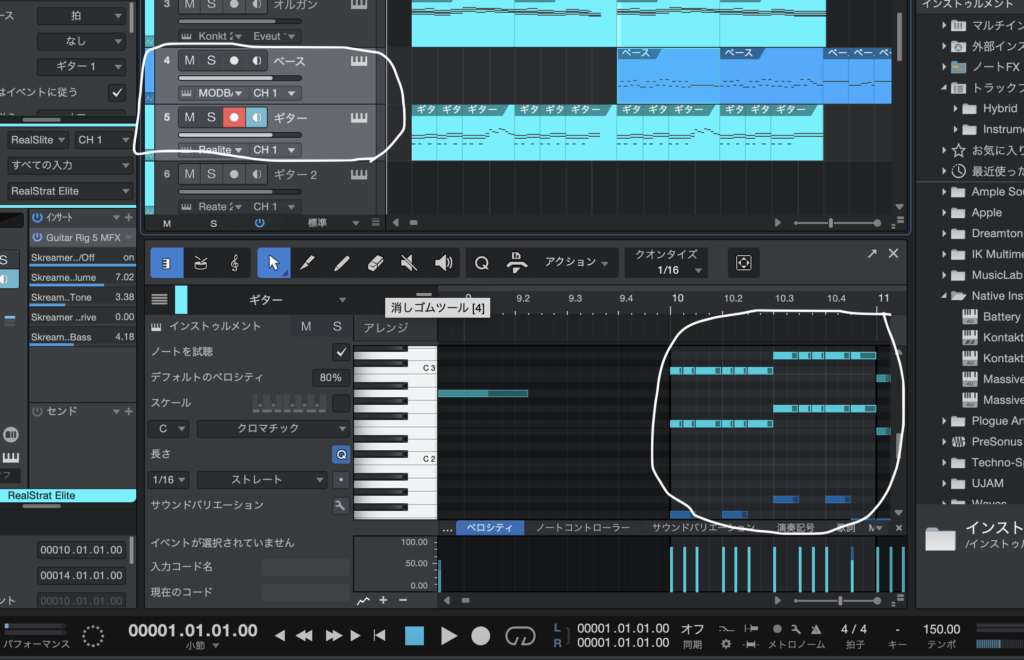Image resolution: width=1024 pixels, height=660 pixels.
Task: Toggle autoscroll icon in editor toolbar
Action: (743, 263)
